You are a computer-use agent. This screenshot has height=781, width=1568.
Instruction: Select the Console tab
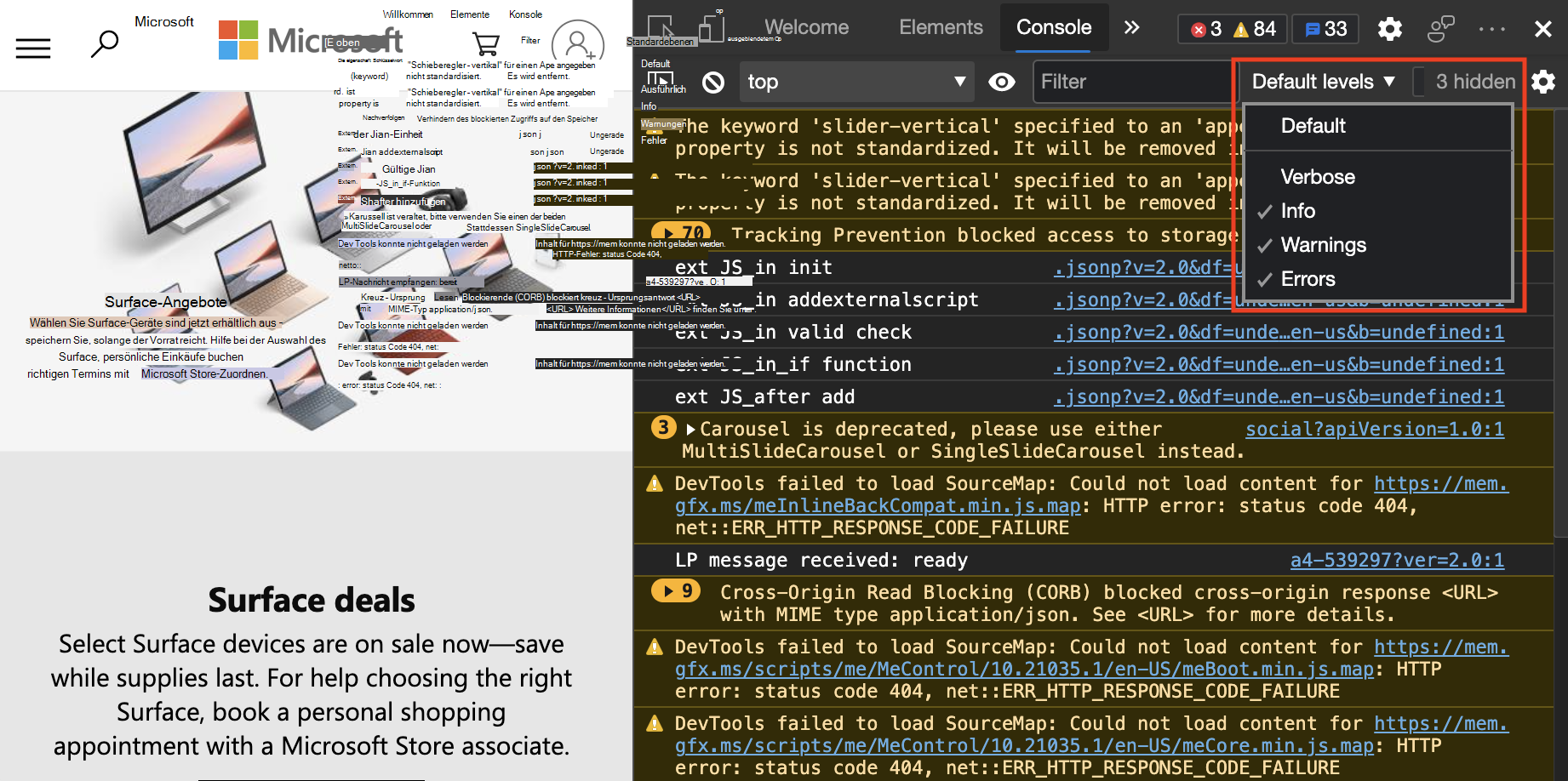tap(1054, 27)
